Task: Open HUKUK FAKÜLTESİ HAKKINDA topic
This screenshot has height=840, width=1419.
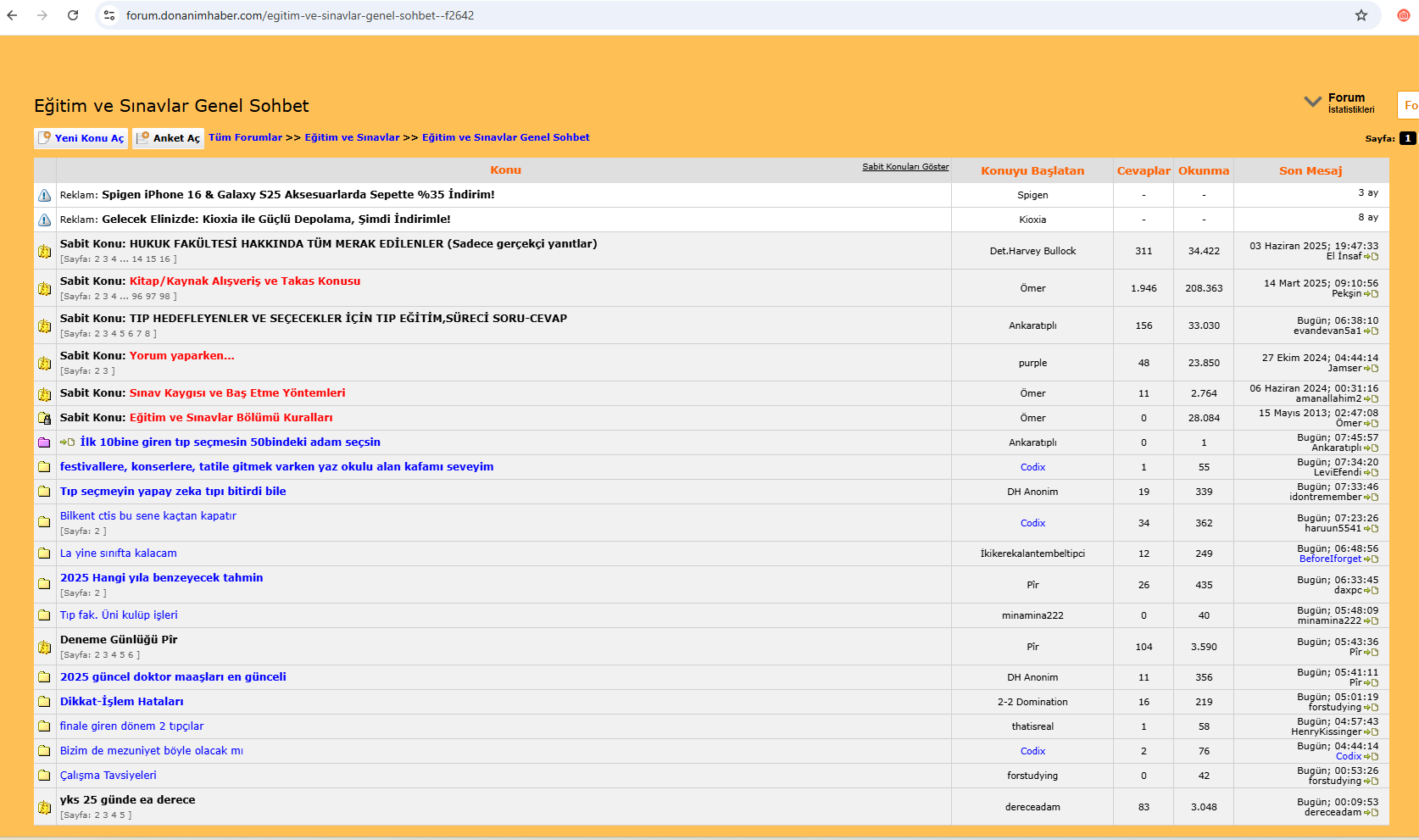Action: pyautogui.click(x=363, y=243)
